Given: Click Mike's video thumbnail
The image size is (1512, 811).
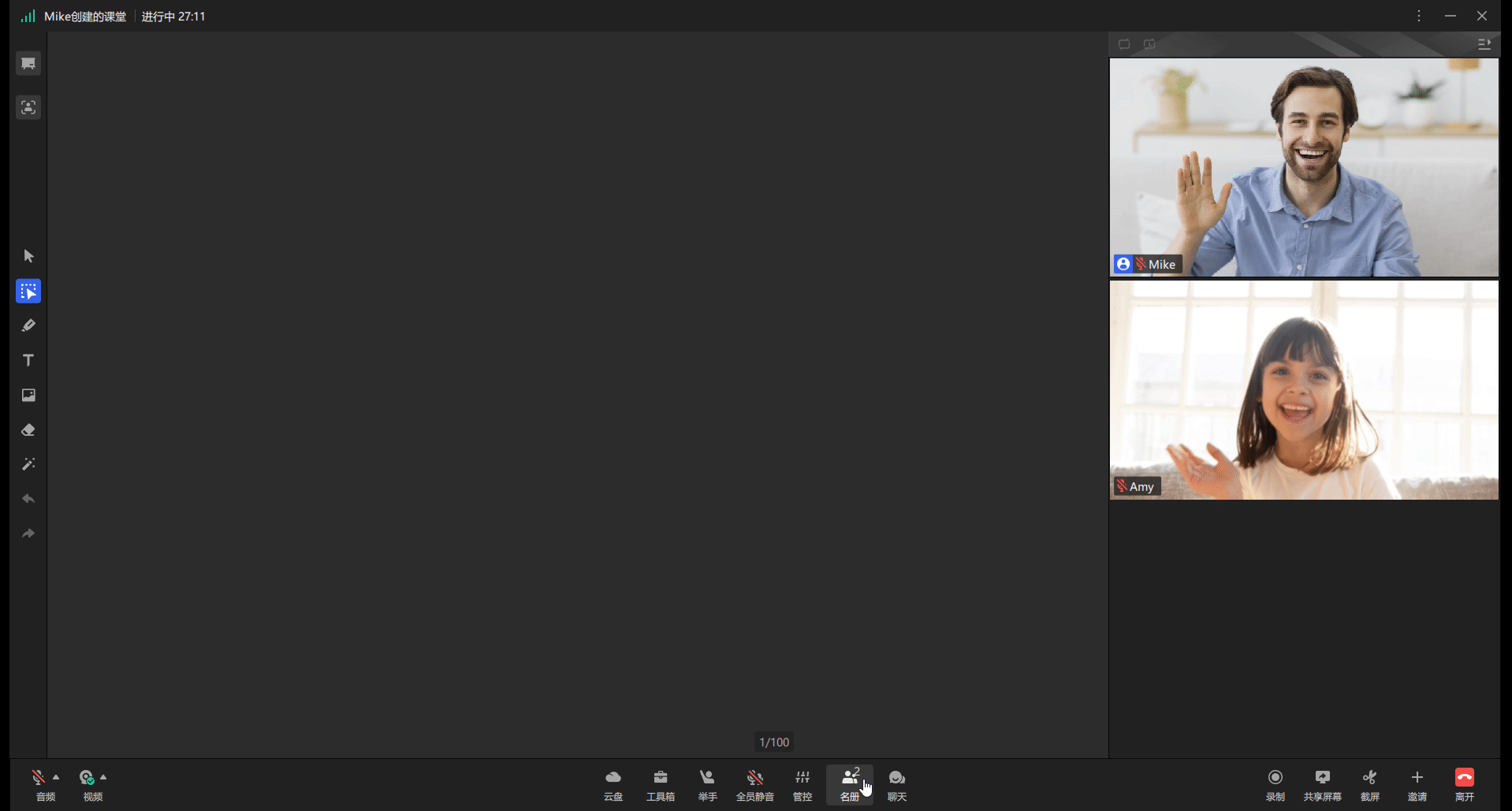Looking at the screenshot, I should [x=1304, y=167].
